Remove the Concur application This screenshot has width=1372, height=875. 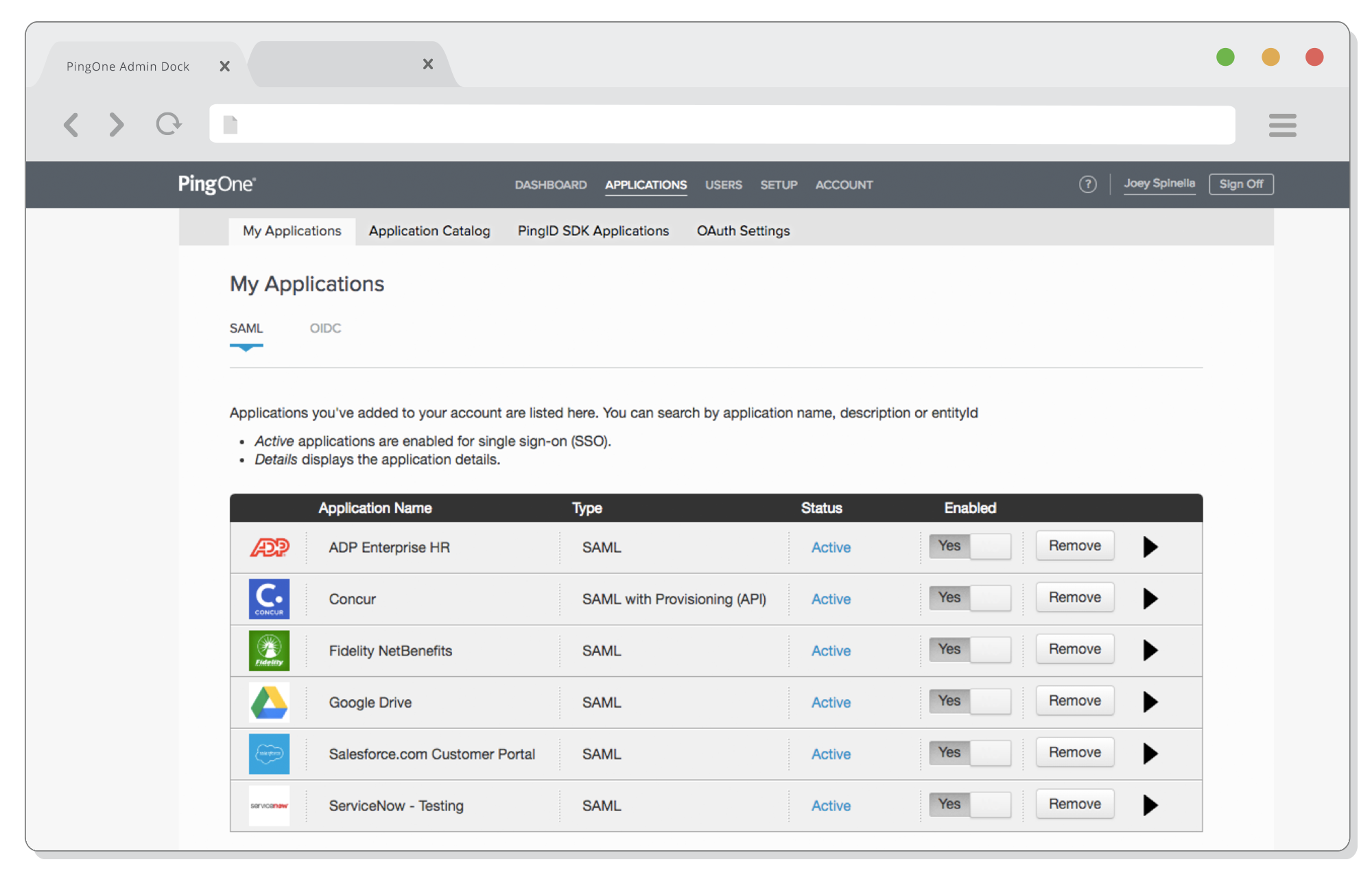pos(1074,597)
